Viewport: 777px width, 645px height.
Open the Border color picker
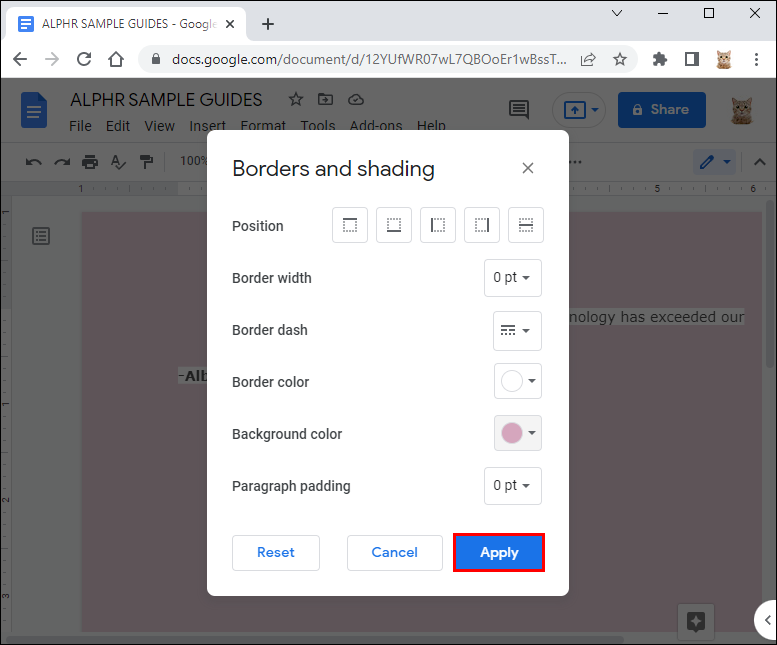pos(518,381)
